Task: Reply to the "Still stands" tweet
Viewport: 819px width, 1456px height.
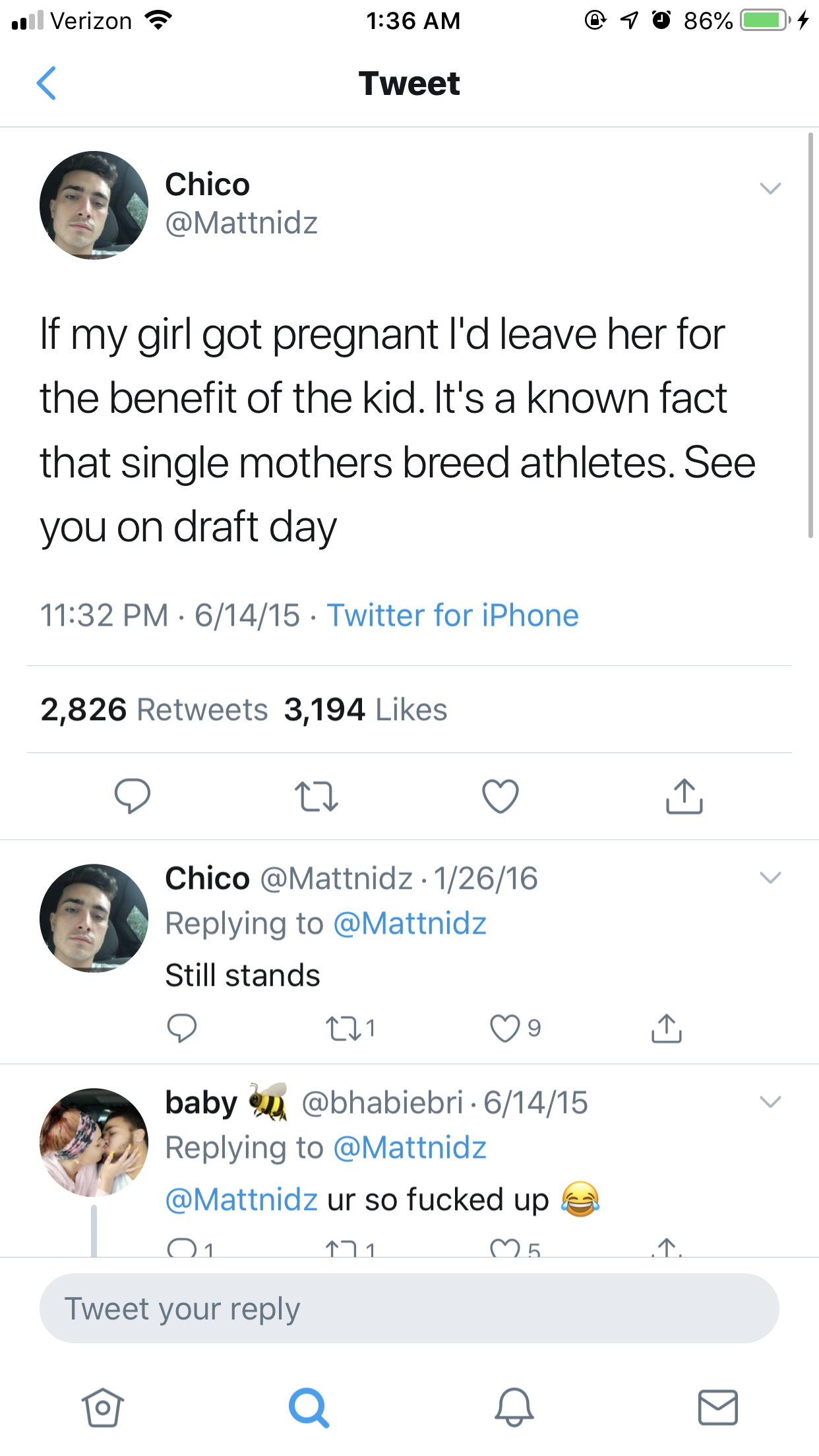Action: tap(181, 1028)
